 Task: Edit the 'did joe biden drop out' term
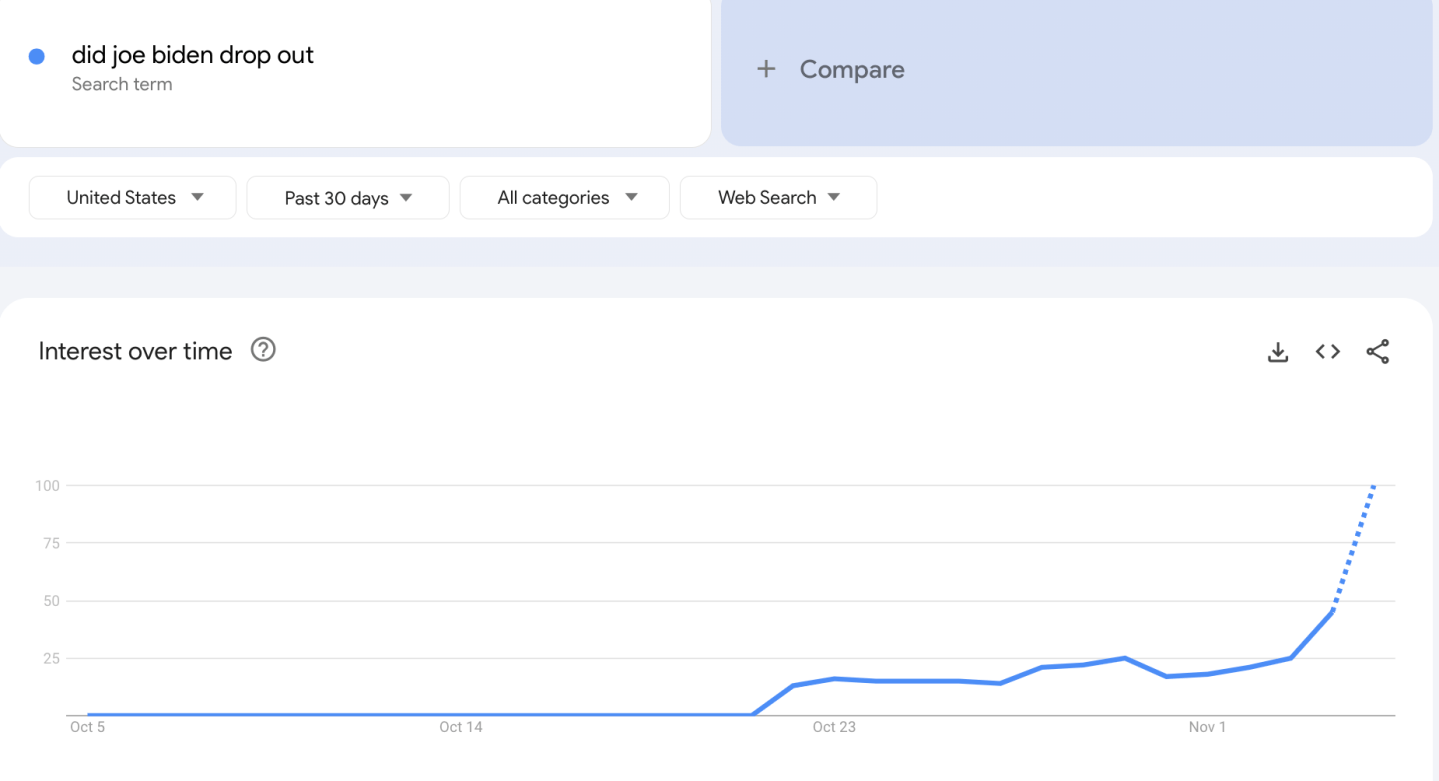pos(193,55)
